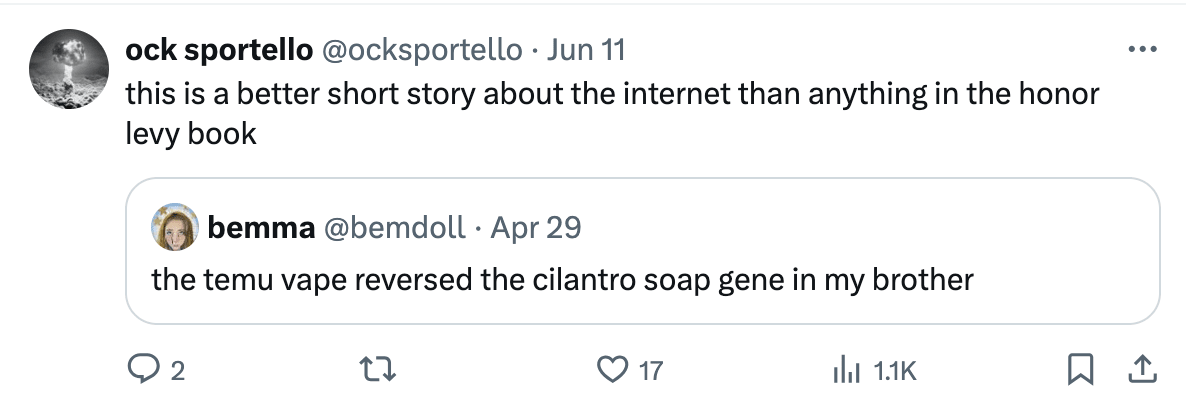Open ock sportello's profile picture
1186x408 pixels.
coord(68,69)
